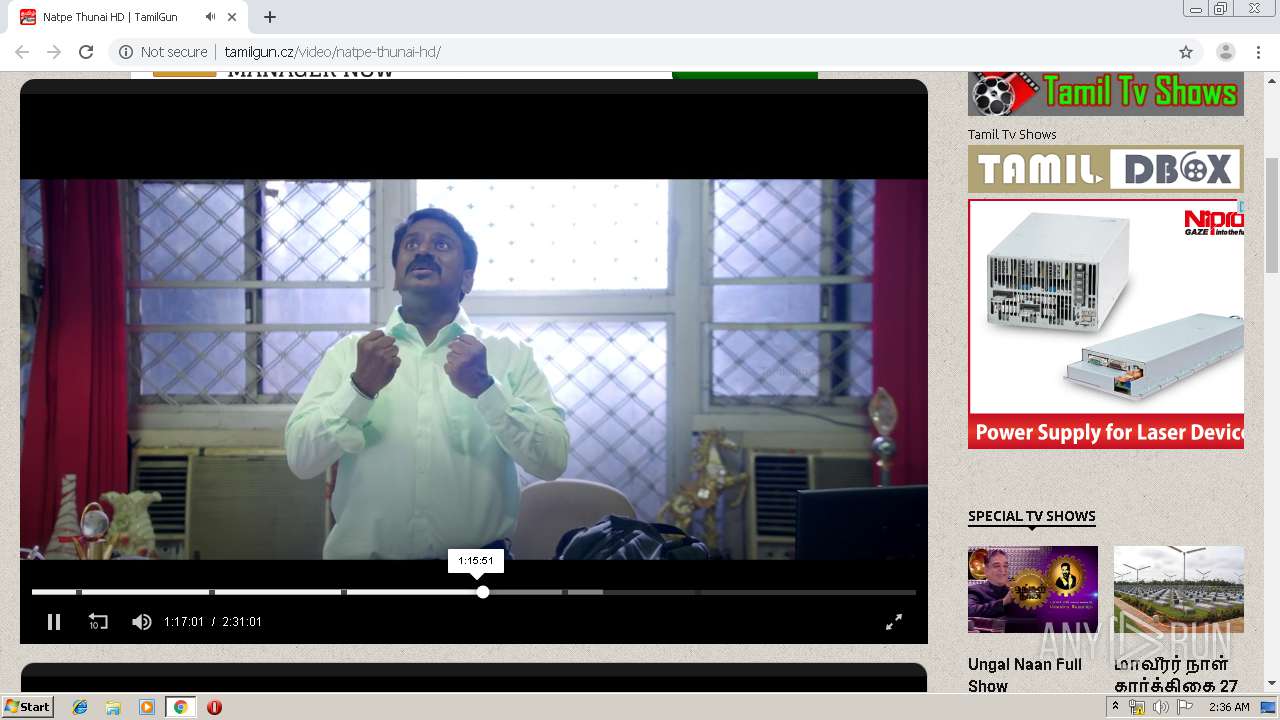1280x720 pixels.
Task: Click the 2:36 AM system clock
Action: click(1229, 707)
